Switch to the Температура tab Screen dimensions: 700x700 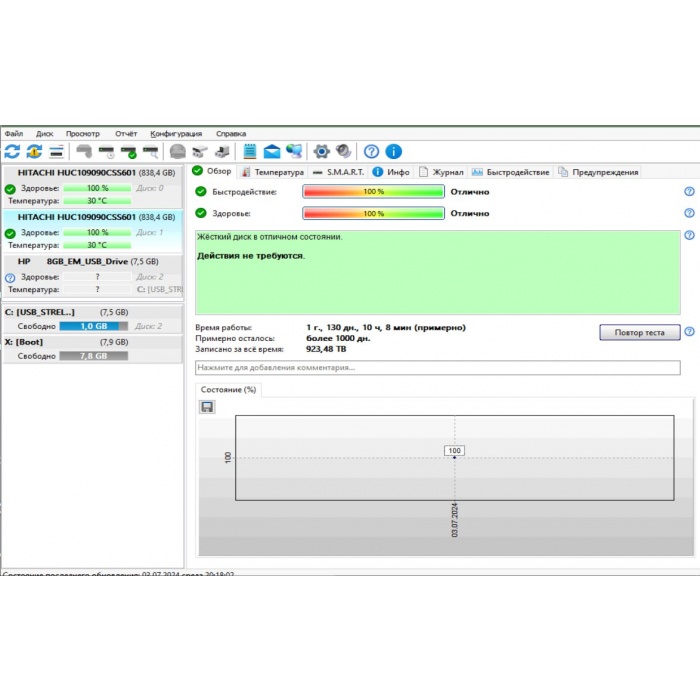(x=272, y=172)
